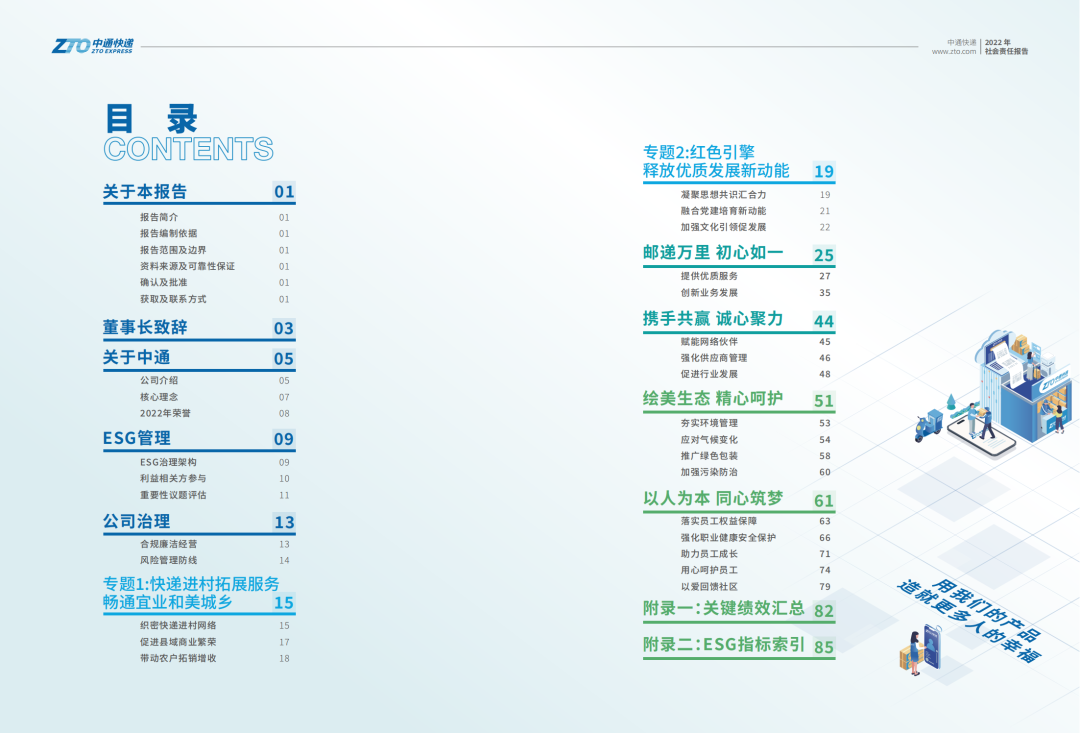The image size is (1080, 733).
Task: Select the 资料来源及可靠性保证 entry
Action: 187,266
